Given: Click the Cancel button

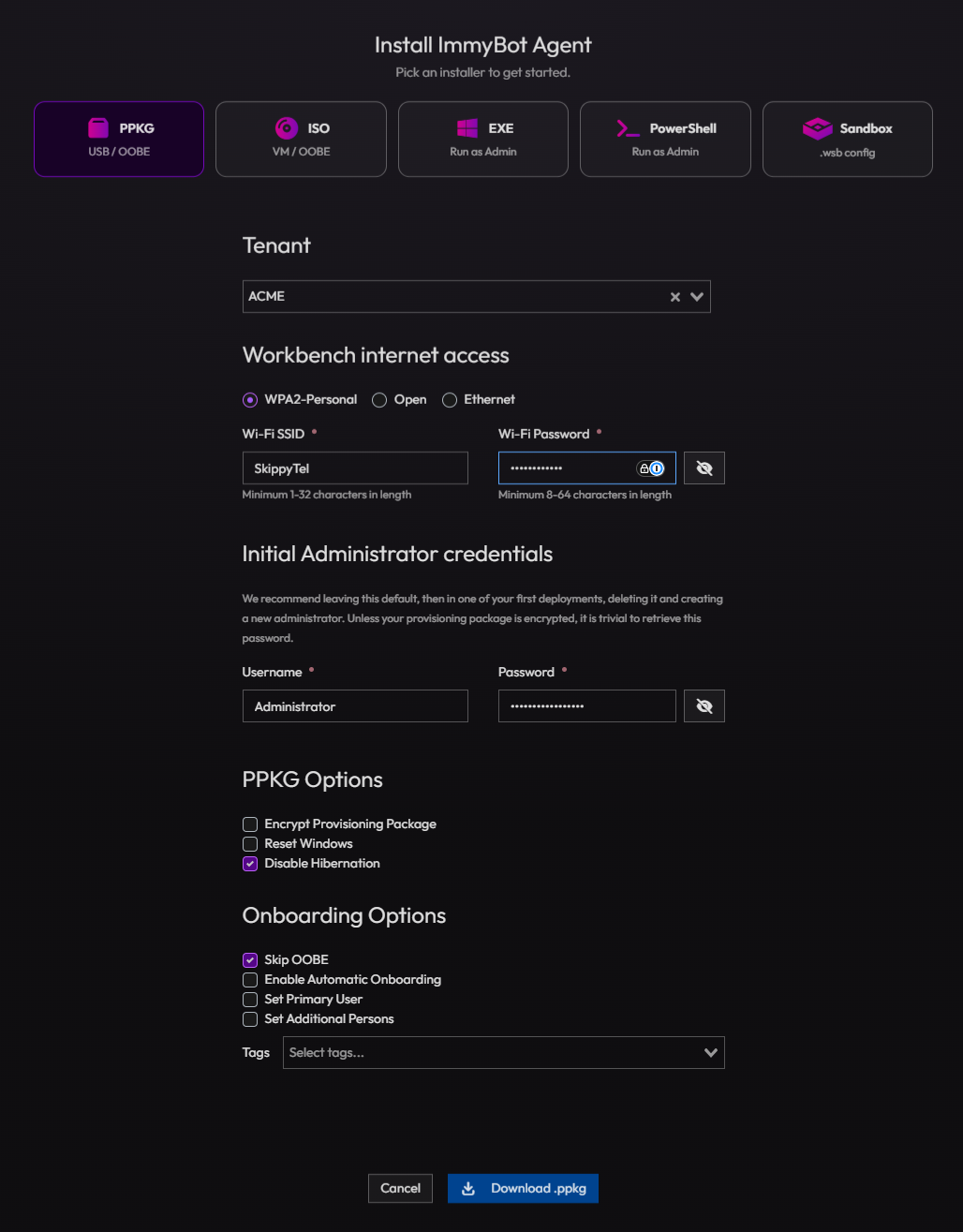Looking at the screenshot, I should pos(401,1188).
